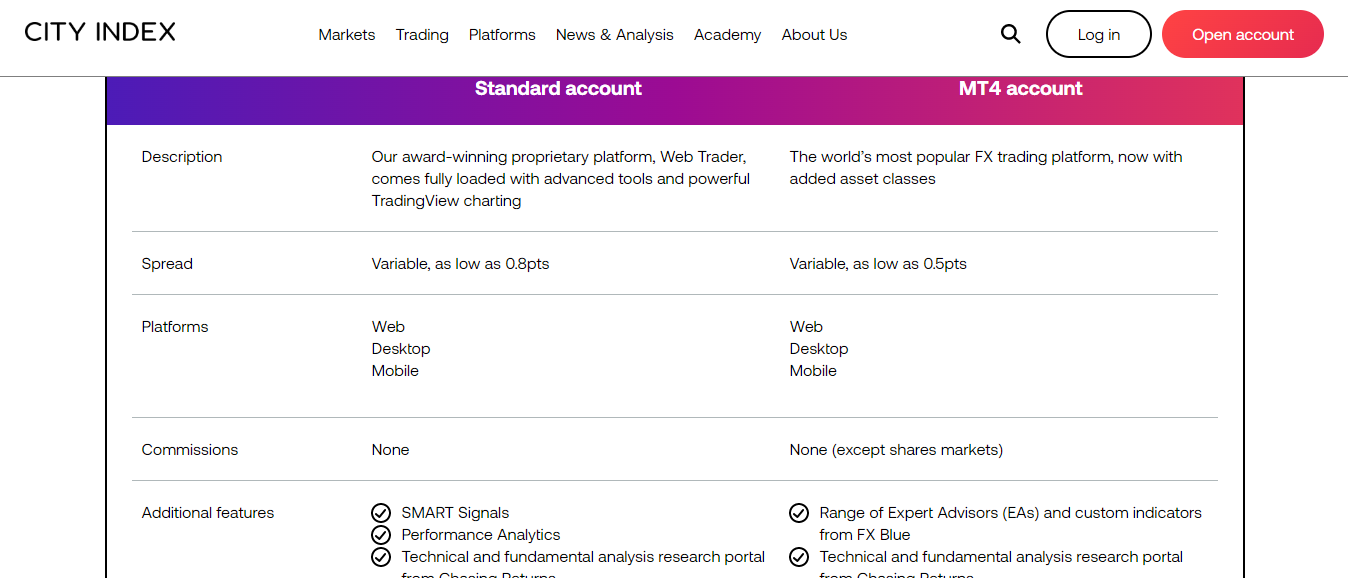Click the search magnifier icon
The width and height of the screenshot is (1348, 578).
pyautogui.click(x=1010, y=34)
